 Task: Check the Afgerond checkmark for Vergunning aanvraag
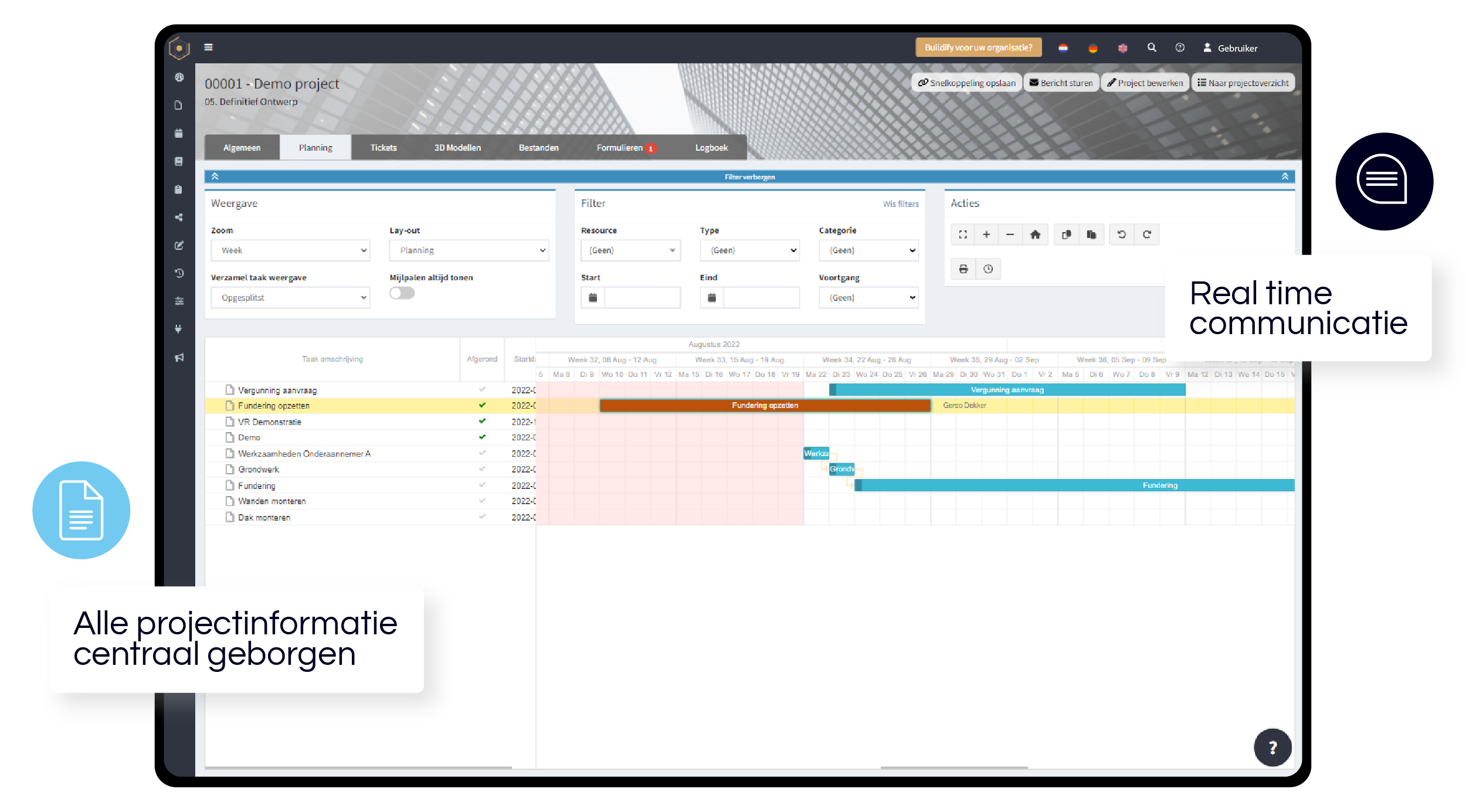(x=482, y=389)
